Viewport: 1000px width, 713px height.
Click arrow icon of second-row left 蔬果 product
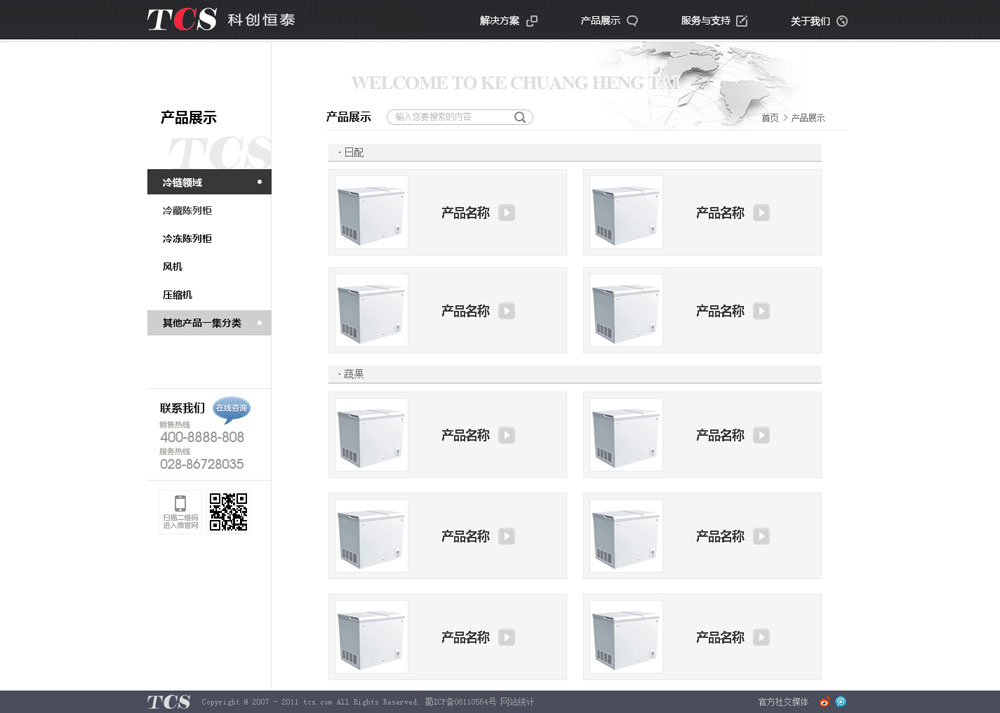506,536
